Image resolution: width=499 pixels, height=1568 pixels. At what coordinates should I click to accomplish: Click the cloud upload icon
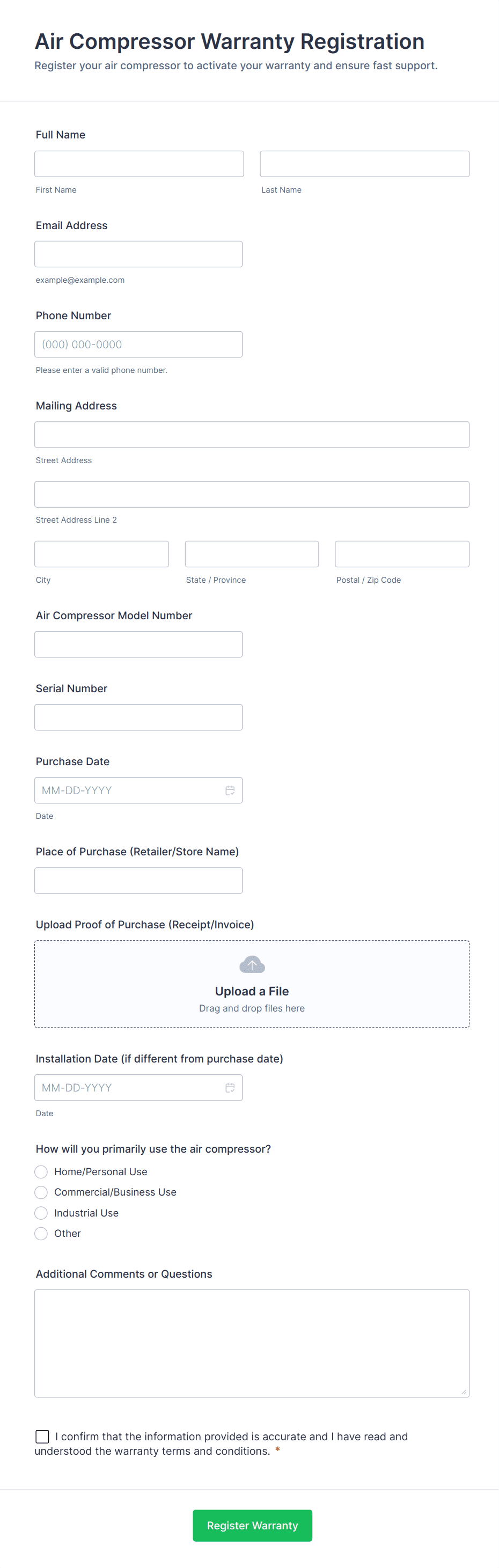(252, 965)
